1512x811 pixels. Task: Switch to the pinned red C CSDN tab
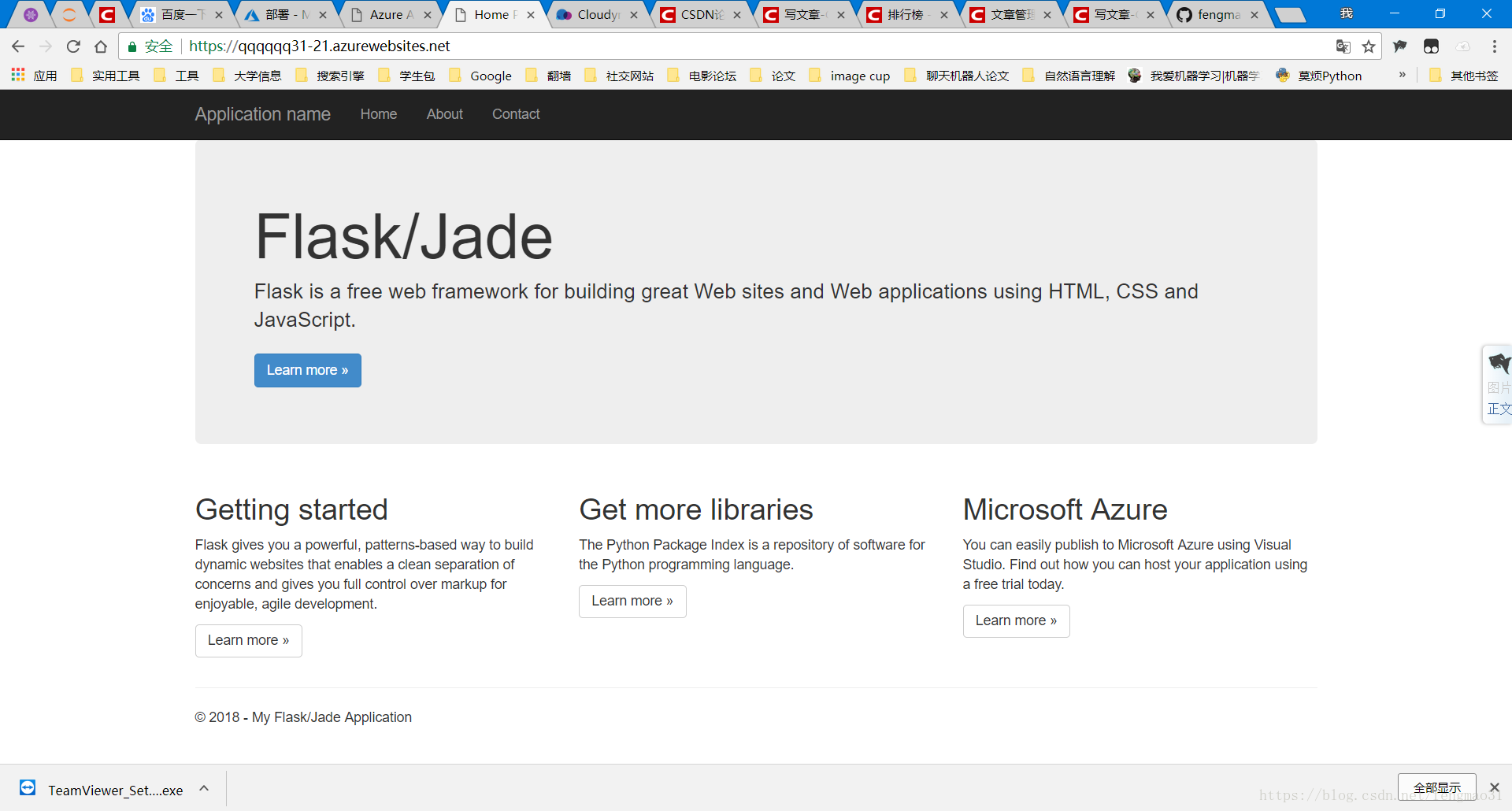[x=107, y=15]
